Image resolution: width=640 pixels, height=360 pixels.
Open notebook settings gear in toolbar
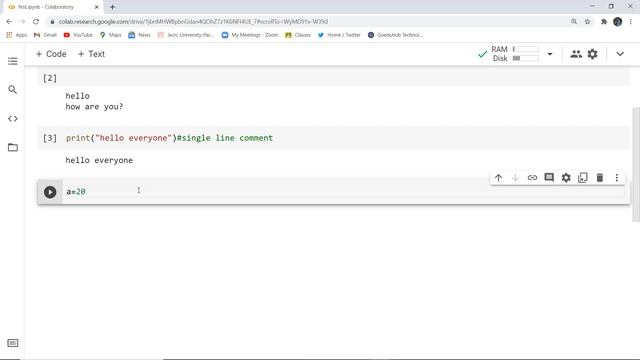(592, 54)
